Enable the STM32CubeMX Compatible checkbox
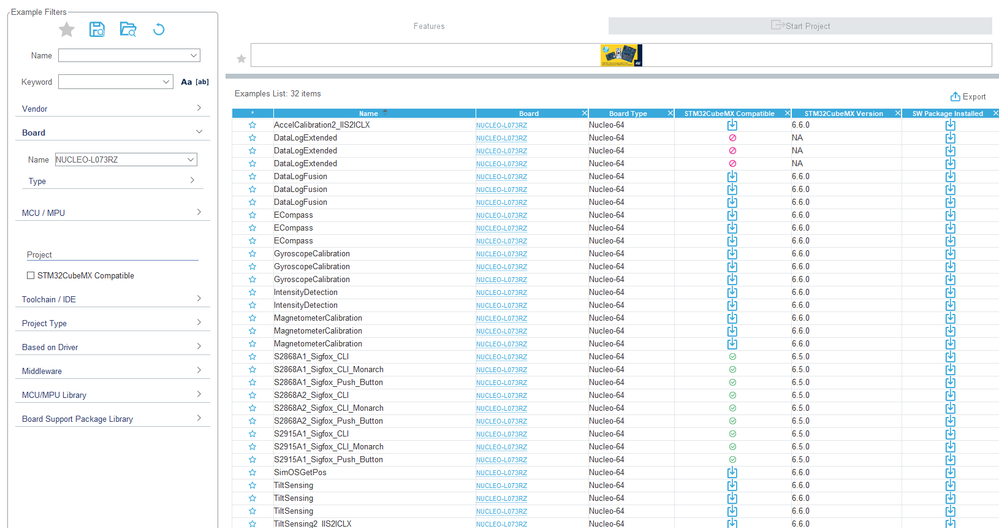 (x=31, y=276)
